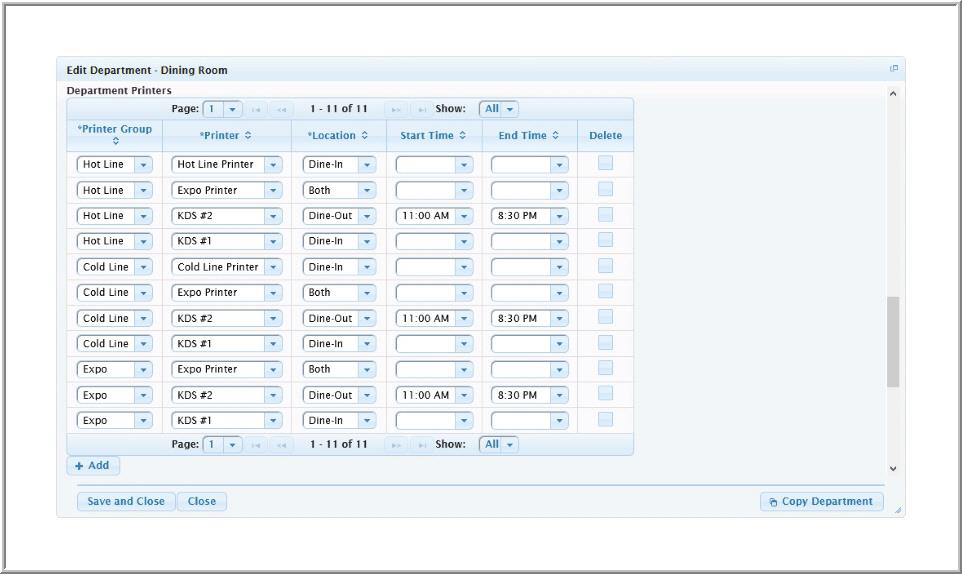Sort the table by Start Time column
The width and height of the screenshot is (962, 574).
[x=433, y=136]
